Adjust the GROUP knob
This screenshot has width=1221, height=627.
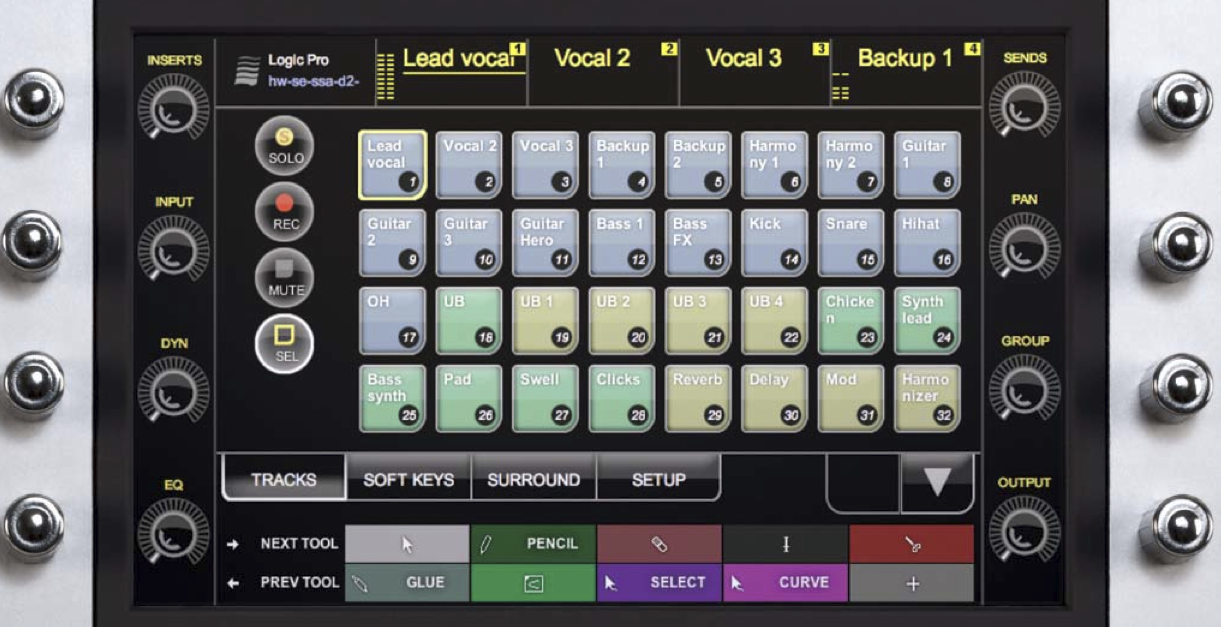point(1024,389)
